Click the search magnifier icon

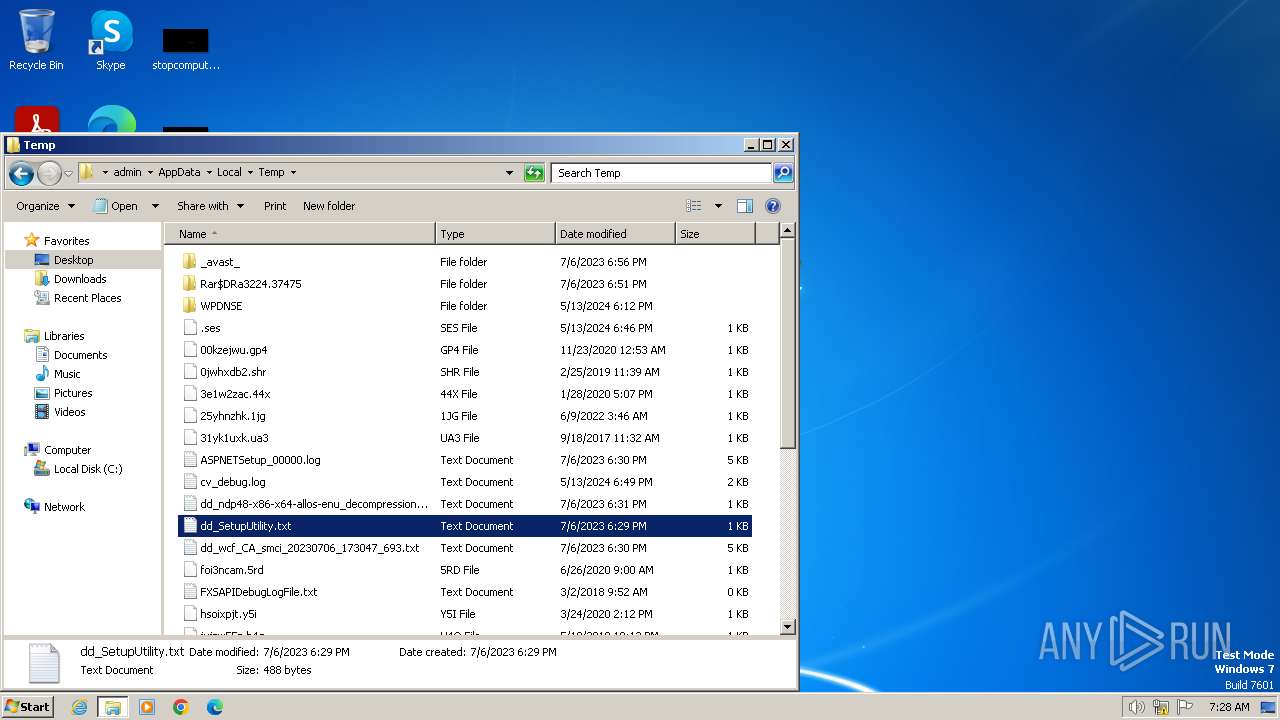pos(783,173)
